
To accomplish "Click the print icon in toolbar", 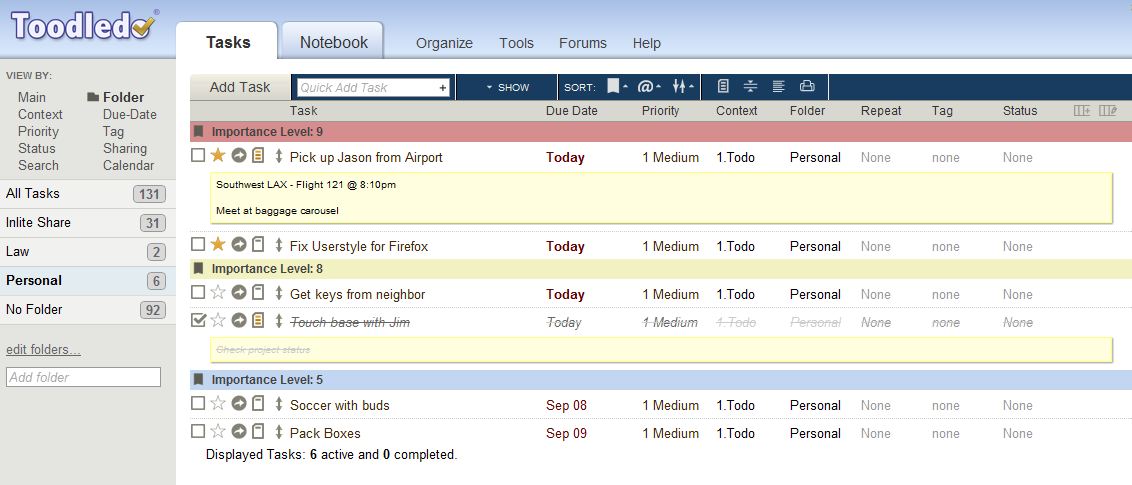I will (807, 87).
